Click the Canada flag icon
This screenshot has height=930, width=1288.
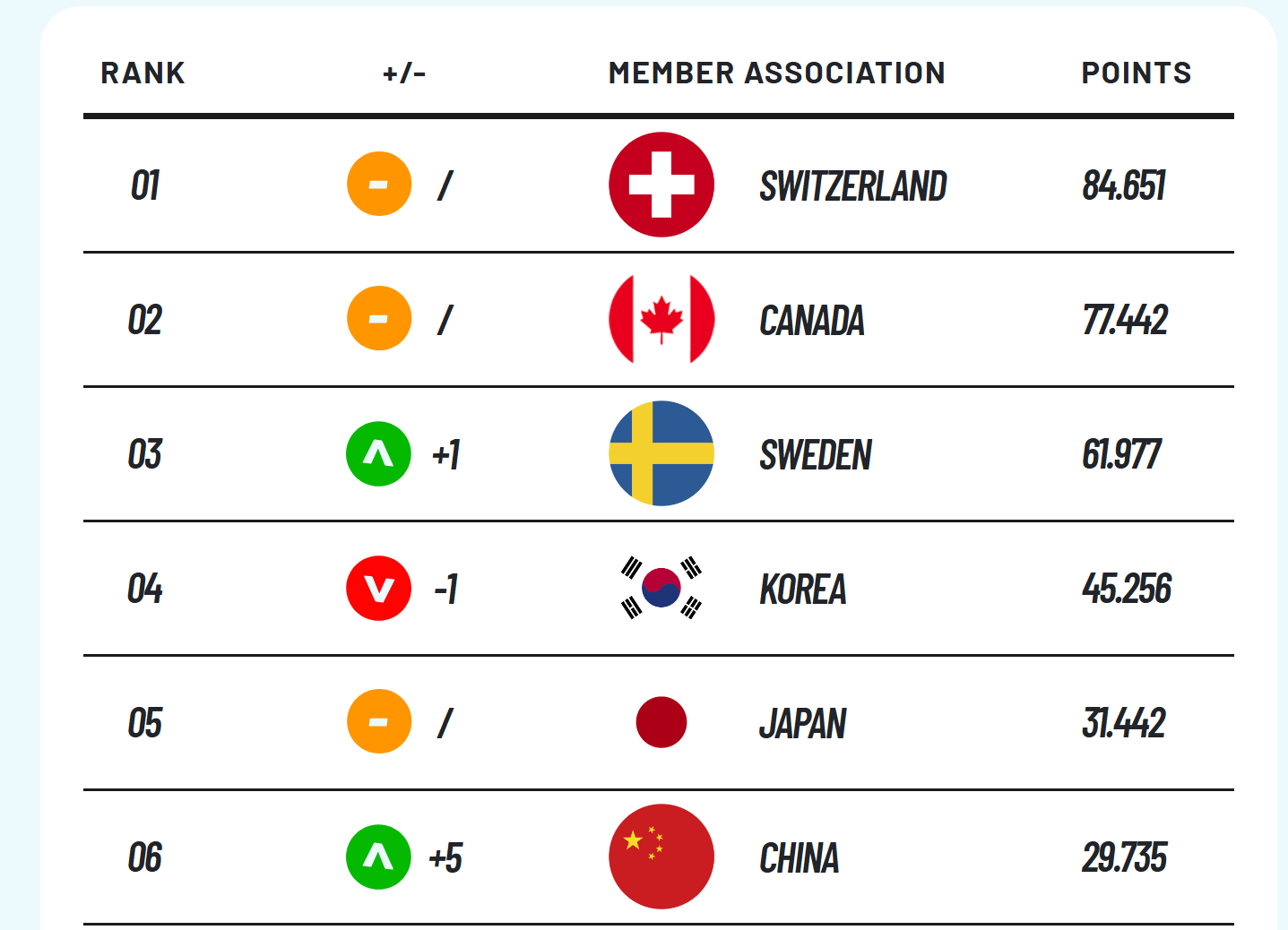tap(661, 319)
